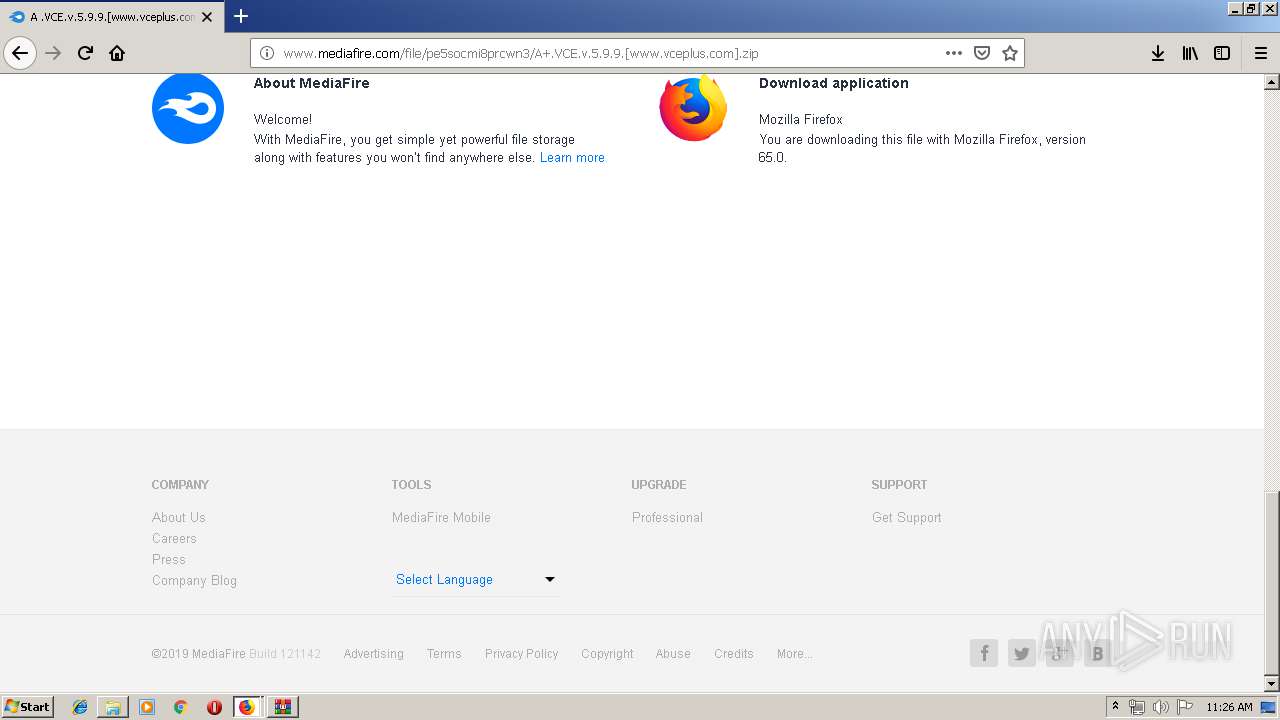The height and width of the screenshot is (720, 1280).
Task: Go back to the previous page
Action: tap(20, 53)
